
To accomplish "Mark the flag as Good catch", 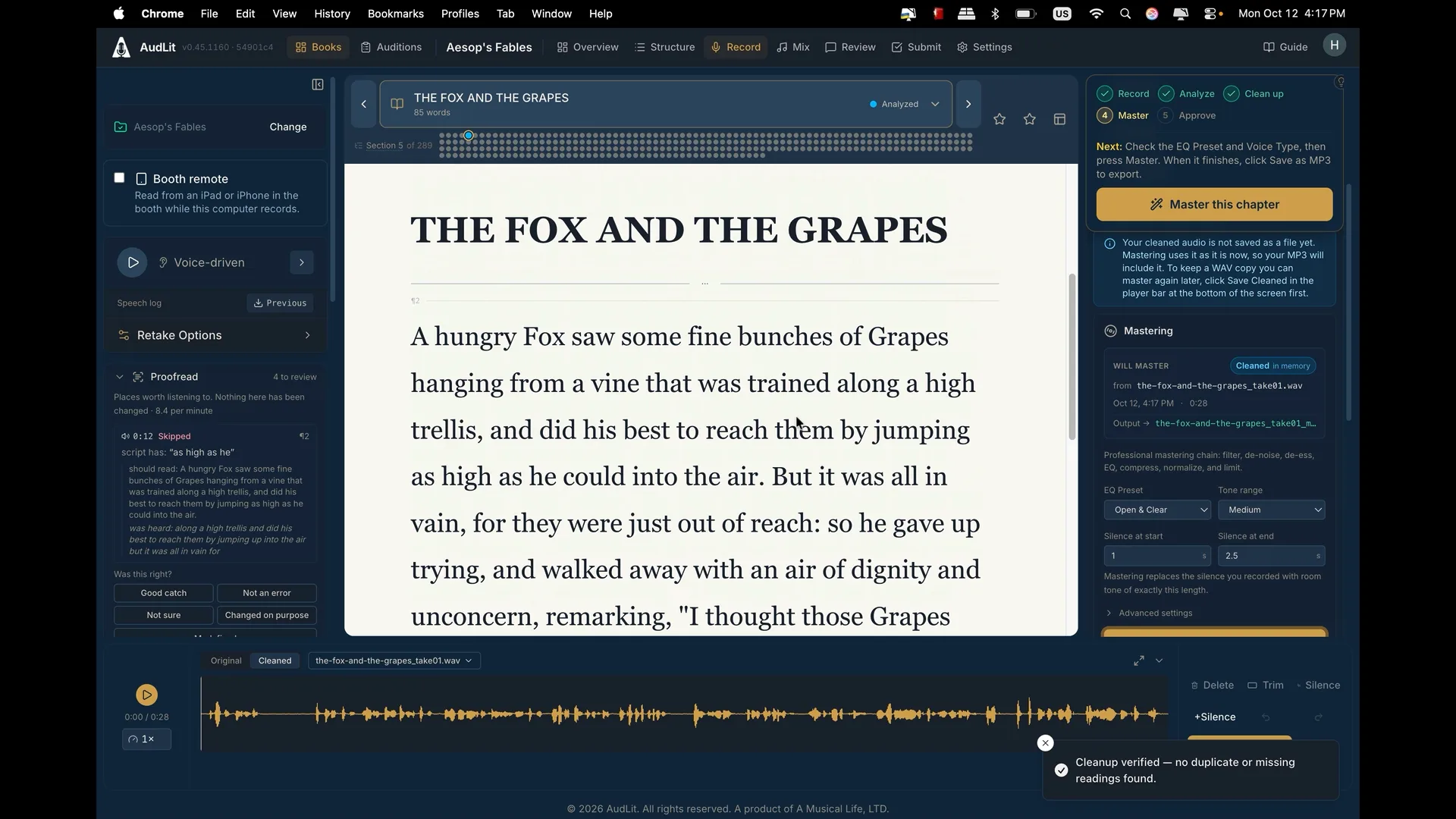I will [x=164, y=593].
